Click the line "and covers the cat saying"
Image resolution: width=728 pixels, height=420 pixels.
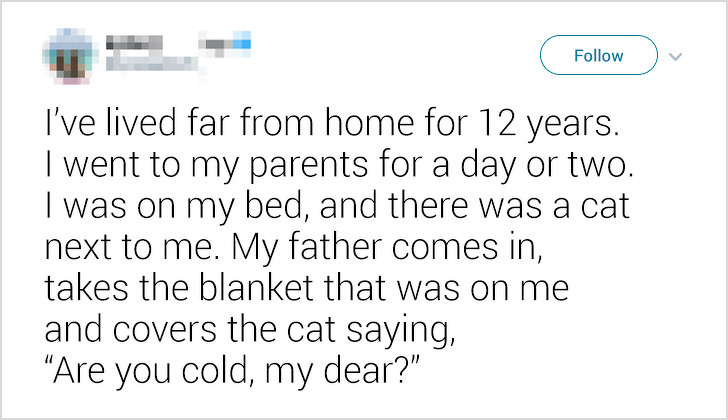click(x=250, y=330)
